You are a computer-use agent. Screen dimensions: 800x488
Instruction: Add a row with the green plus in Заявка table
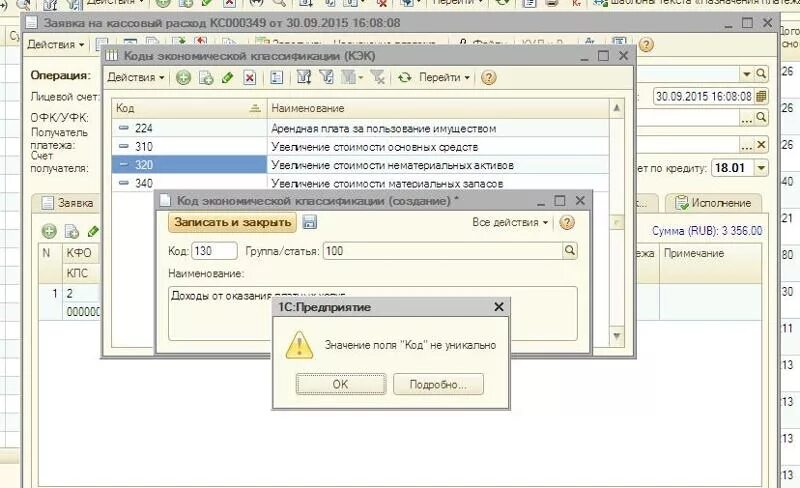pos(49,232)
